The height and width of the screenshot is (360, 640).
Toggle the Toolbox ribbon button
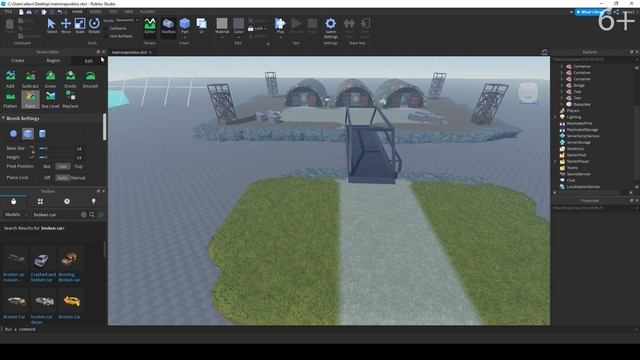(168, 26)
